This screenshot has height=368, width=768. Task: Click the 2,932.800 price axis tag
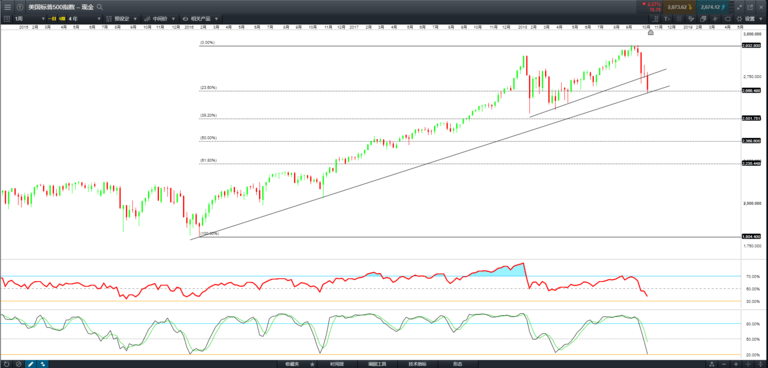pos(751,45)
